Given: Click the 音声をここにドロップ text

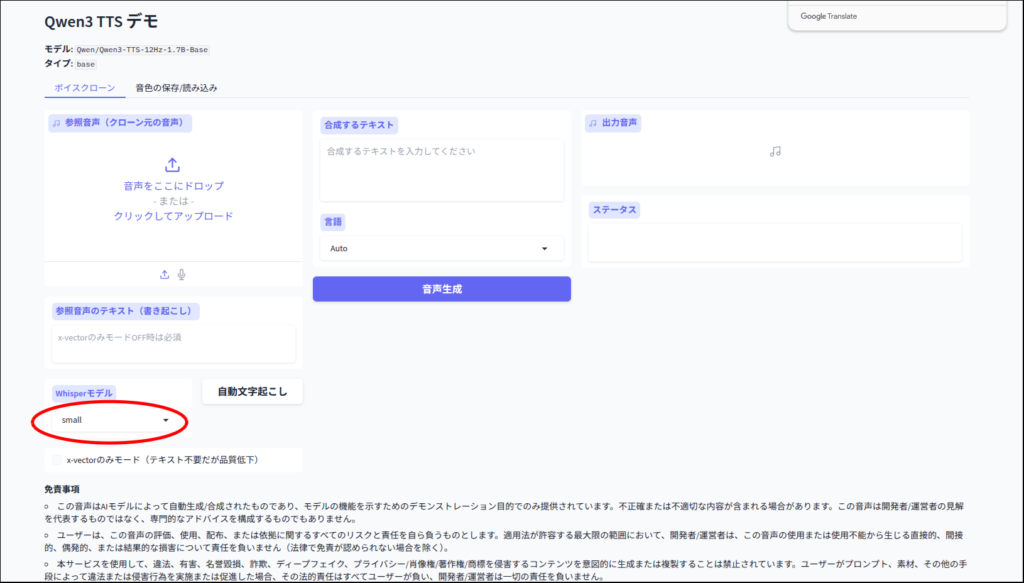Looking at the screenshot, I should 173,186.
